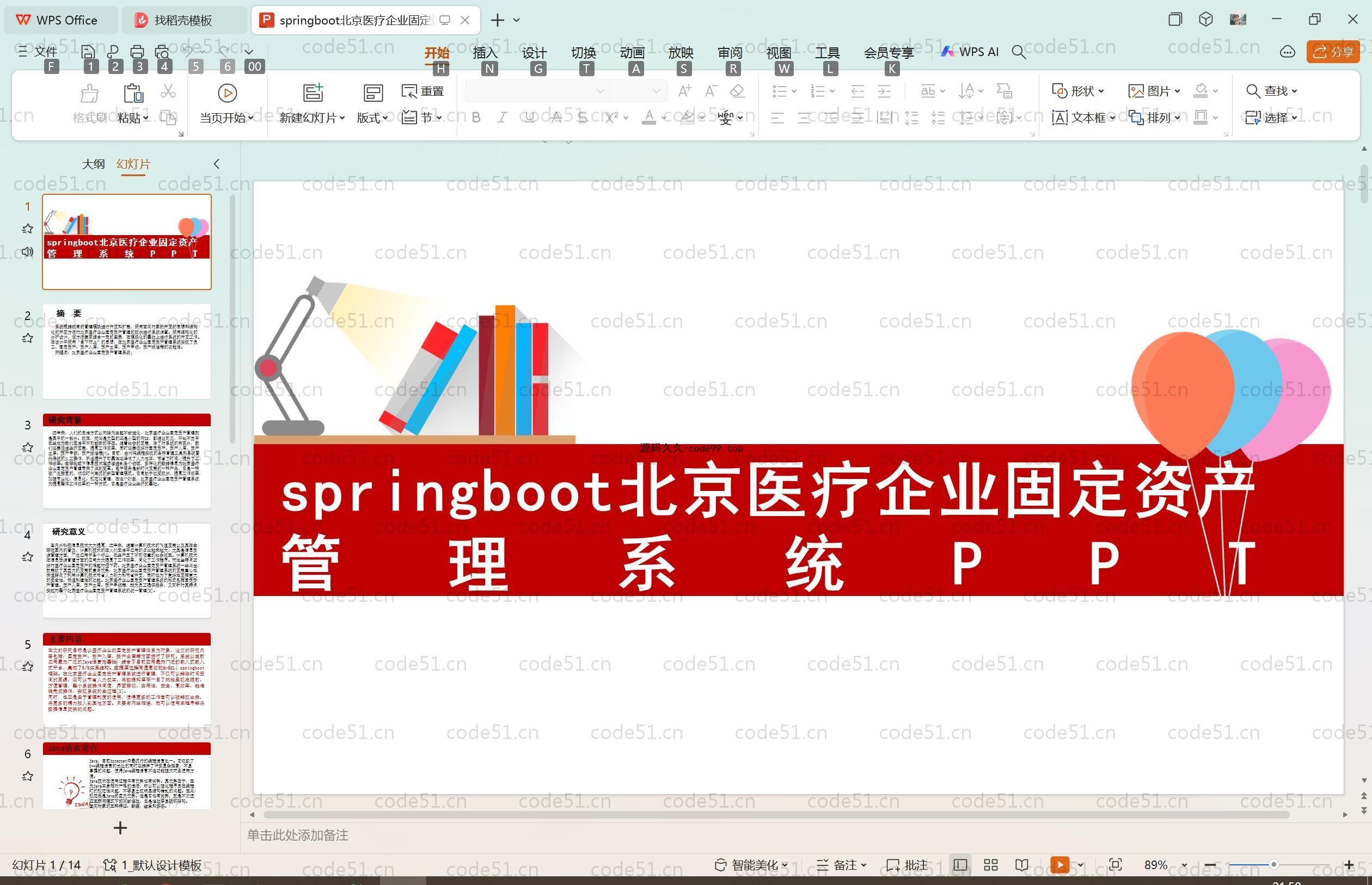Open the font name combo box
This screenshot has width=1372, height=885.
536,91
